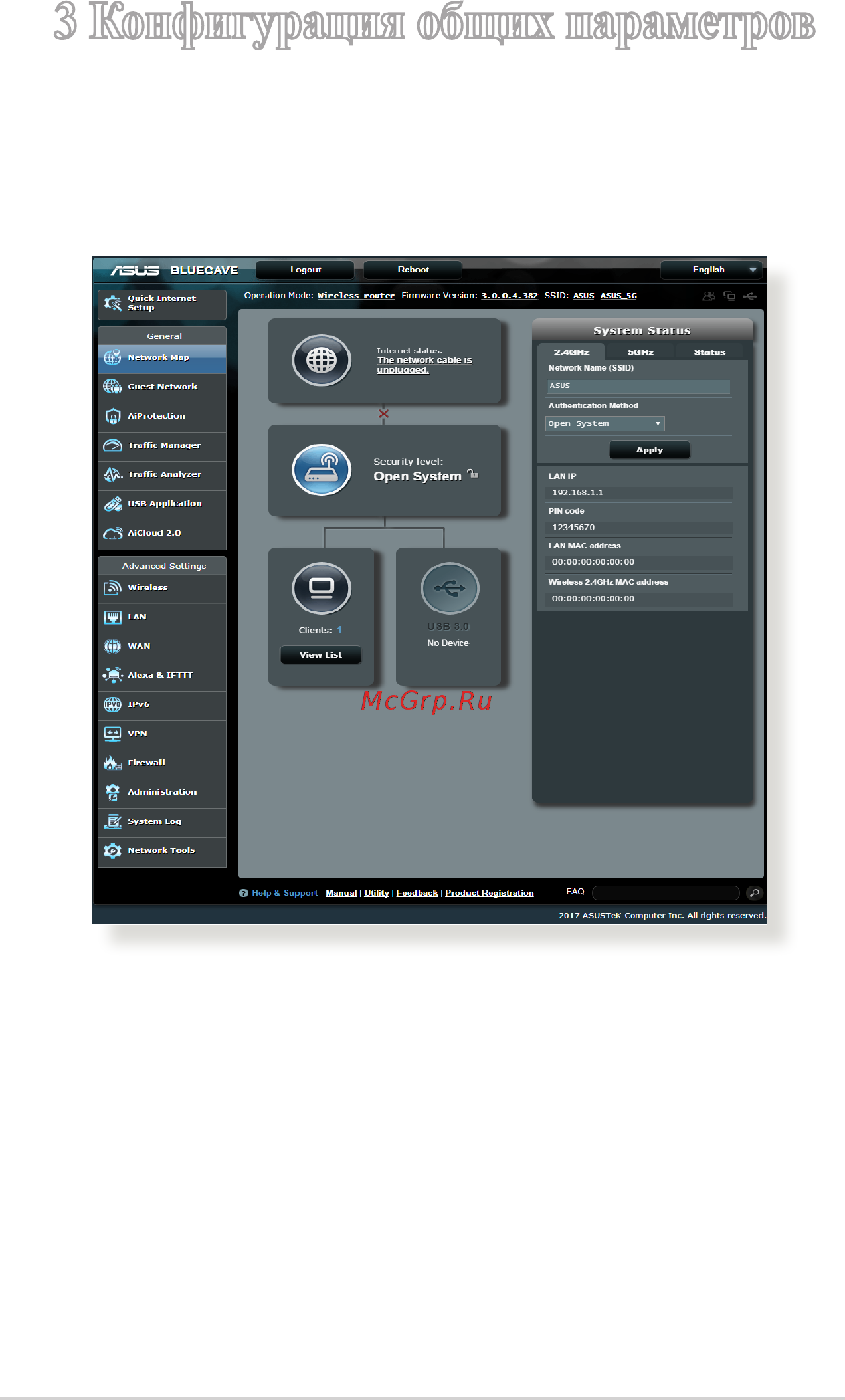The image size is (845, 1400).
Task: Click the PIN code value 12345670
Action: [573, 528]
